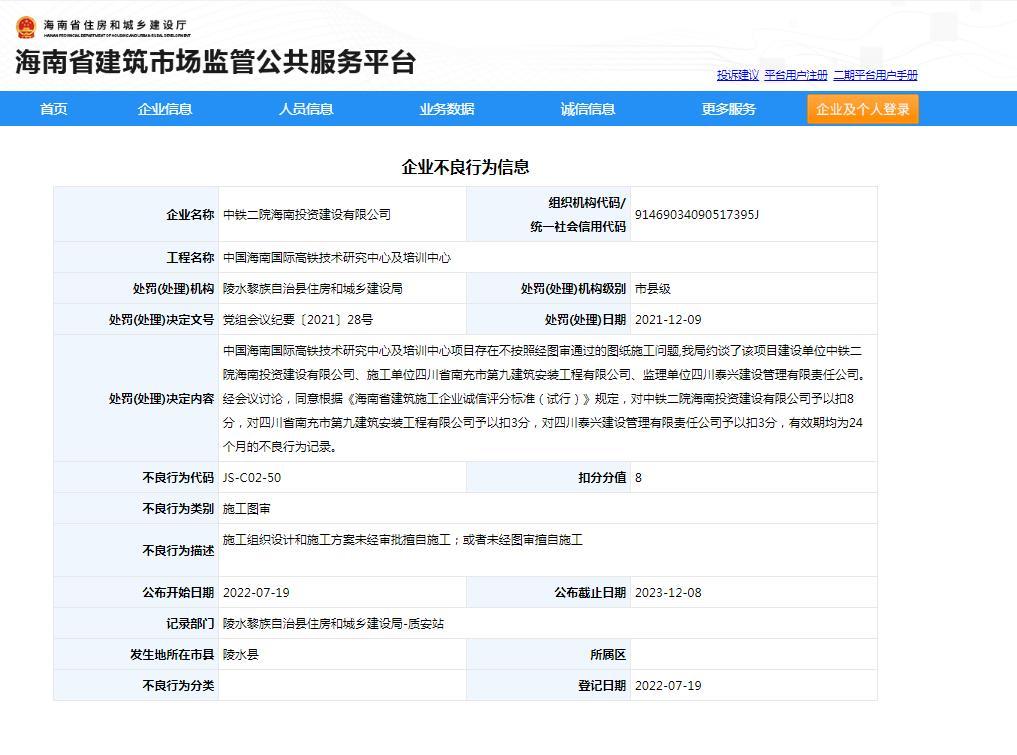This screenshot has width=1017, height=755.
Task: Open the 企业信息 menu
Action: click(x=165, y=109)
